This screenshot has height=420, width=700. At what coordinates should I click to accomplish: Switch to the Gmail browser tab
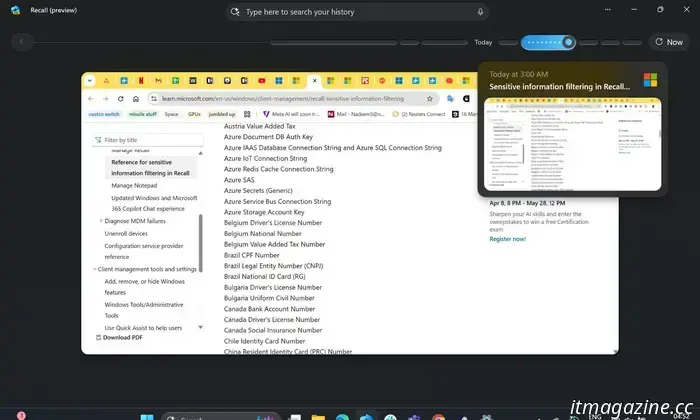point(158,81)
